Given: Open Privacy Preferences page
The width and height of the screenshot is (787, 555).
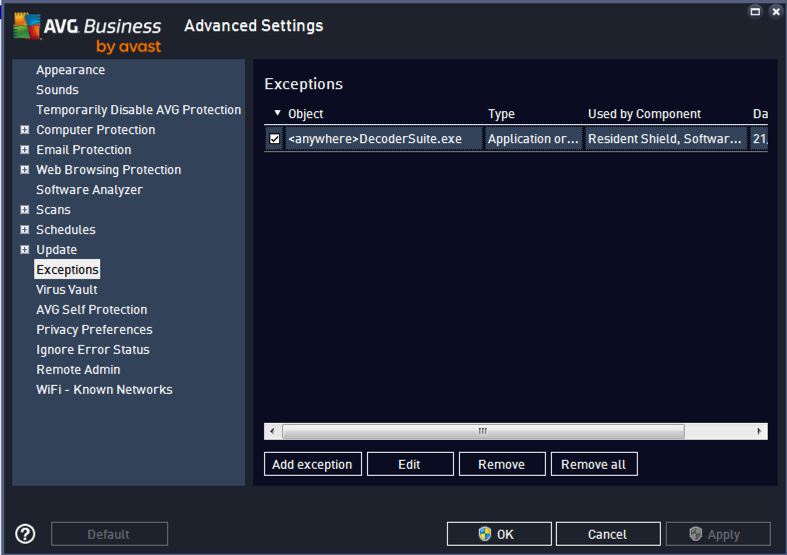Looking at the screenshot, I should pyautogui.click(x=94, y=330).
